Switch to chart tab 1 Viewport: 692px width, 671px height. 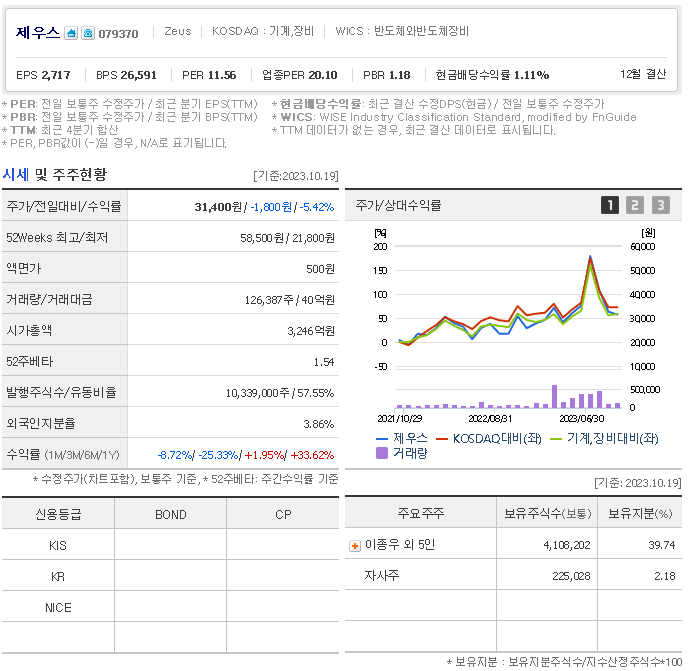coord(609,205)
